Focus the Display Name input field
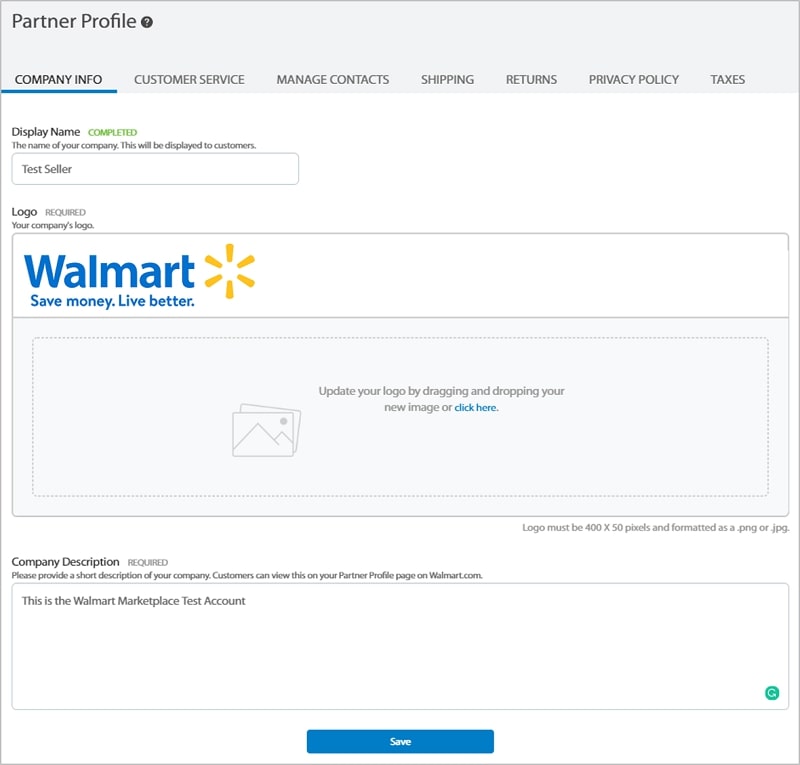The image size is (800, 765). [x=155, y=169]
